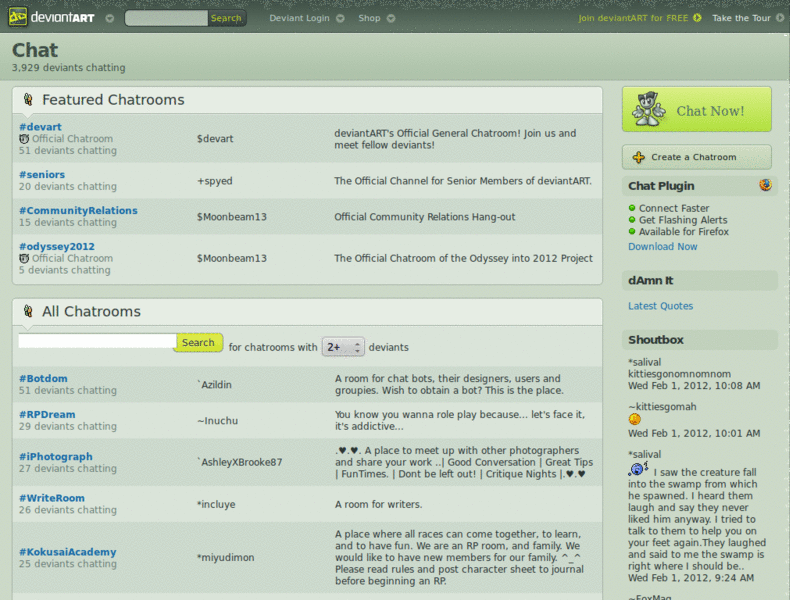
Task: Click 'Connect Faster' bullet text
Action: (x=674, y=209)
